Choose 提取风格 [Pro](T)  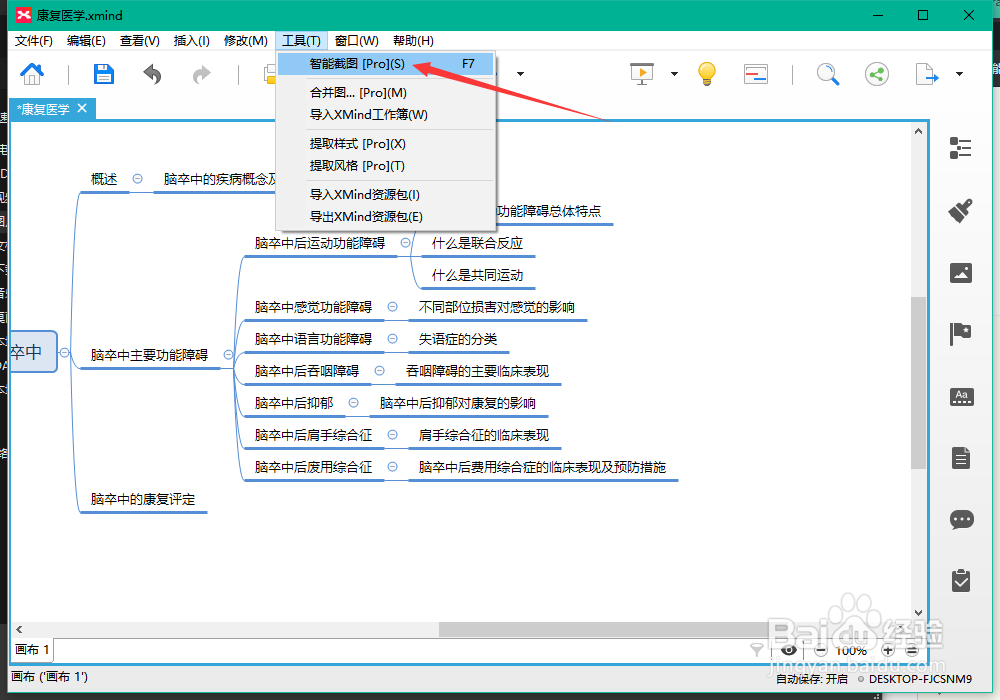pos(386,166)
